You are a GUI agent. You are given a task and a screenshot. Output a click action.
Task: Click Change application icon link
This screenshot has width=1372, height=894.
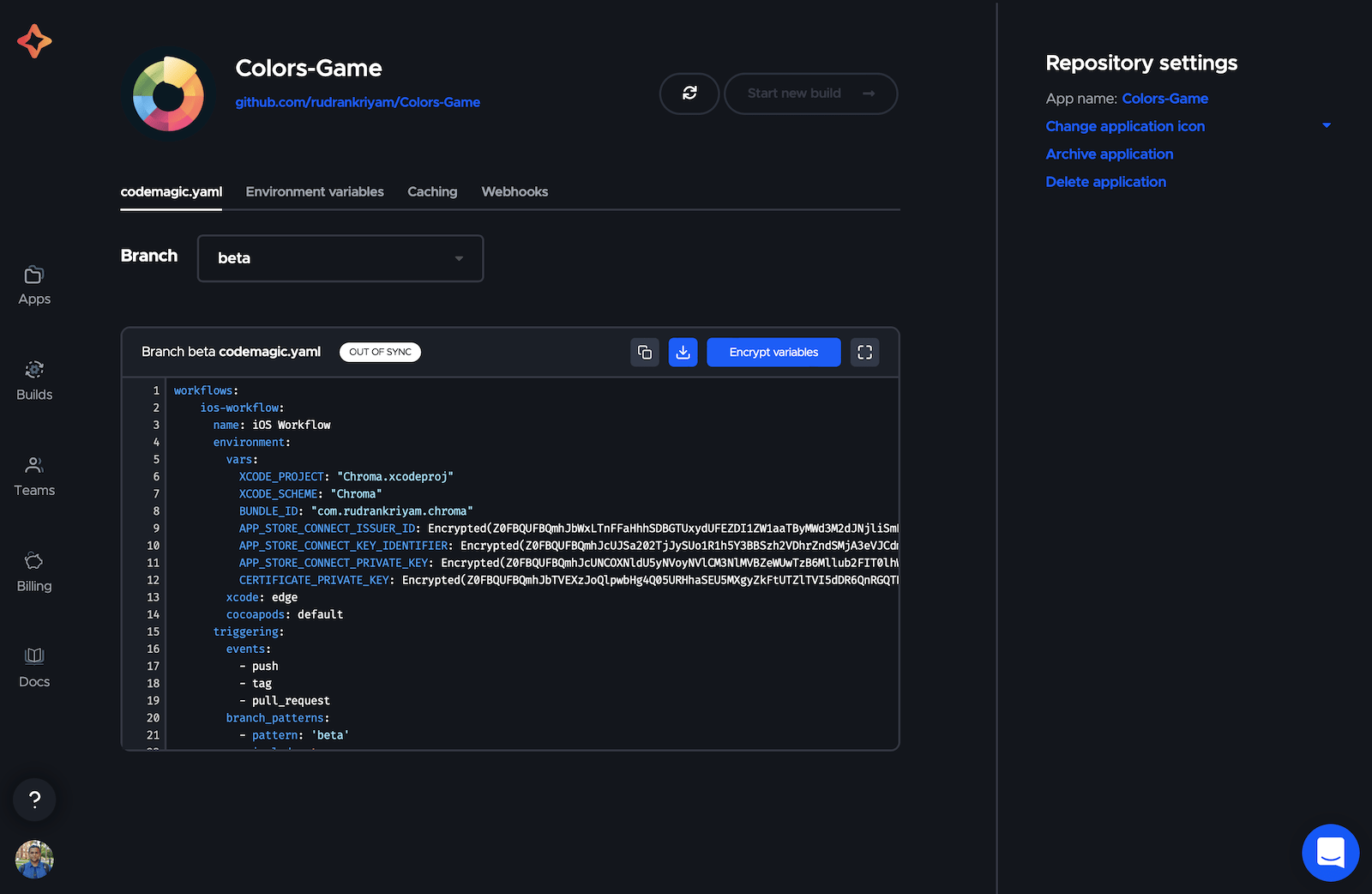coord(1125,126)
